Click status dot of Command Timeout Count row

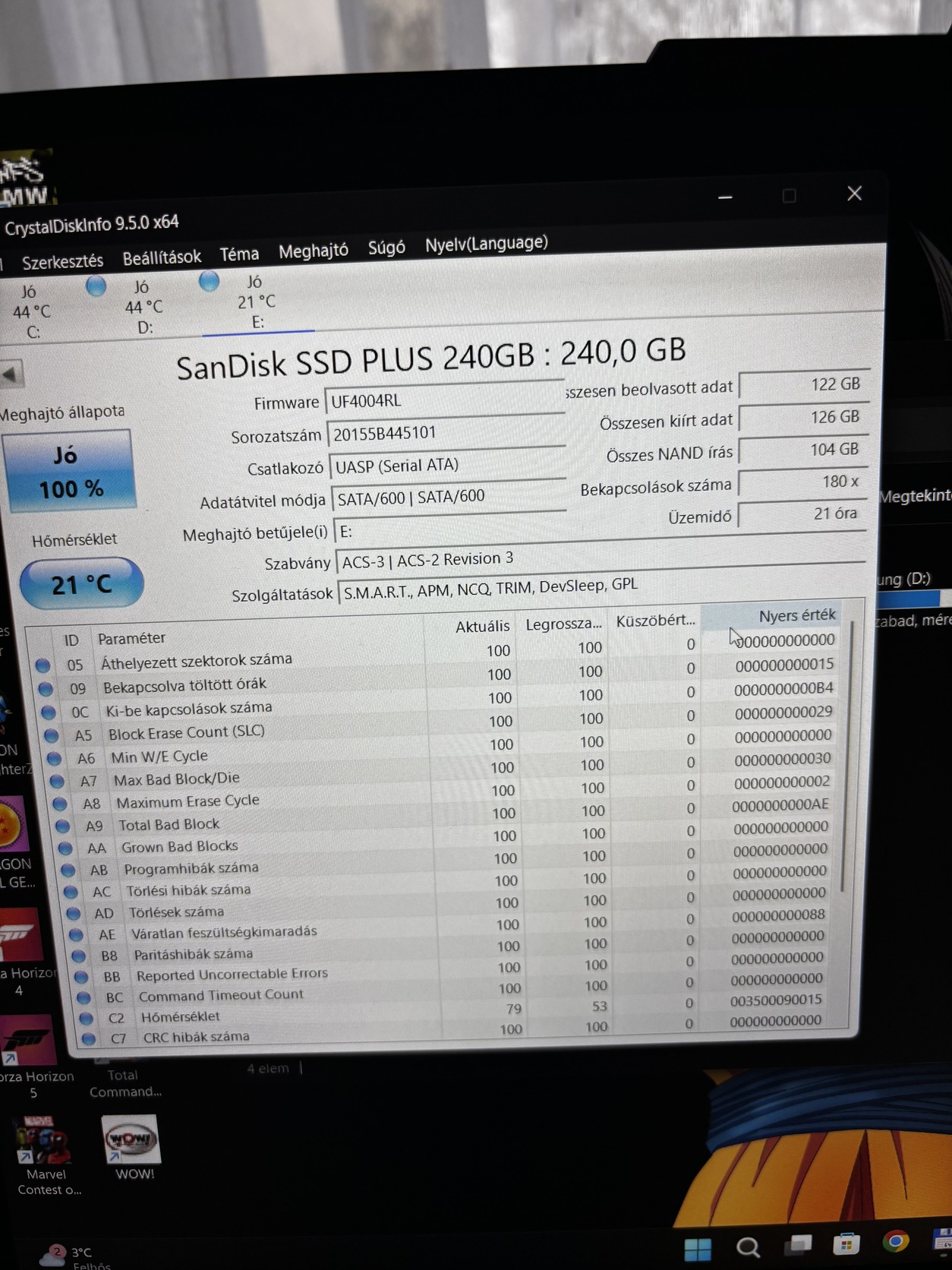coord(84,997)
